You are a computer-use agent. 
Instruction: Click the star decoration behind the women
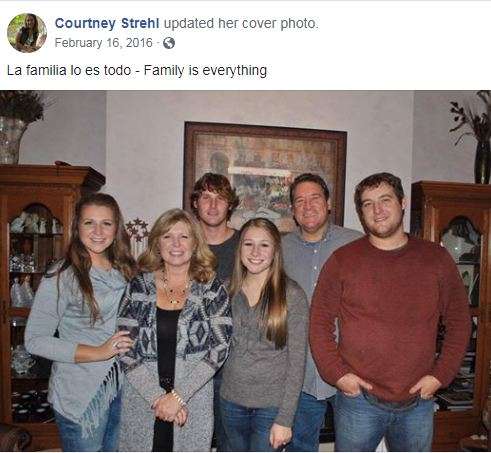pyautogui.click(x=137, y=230)
